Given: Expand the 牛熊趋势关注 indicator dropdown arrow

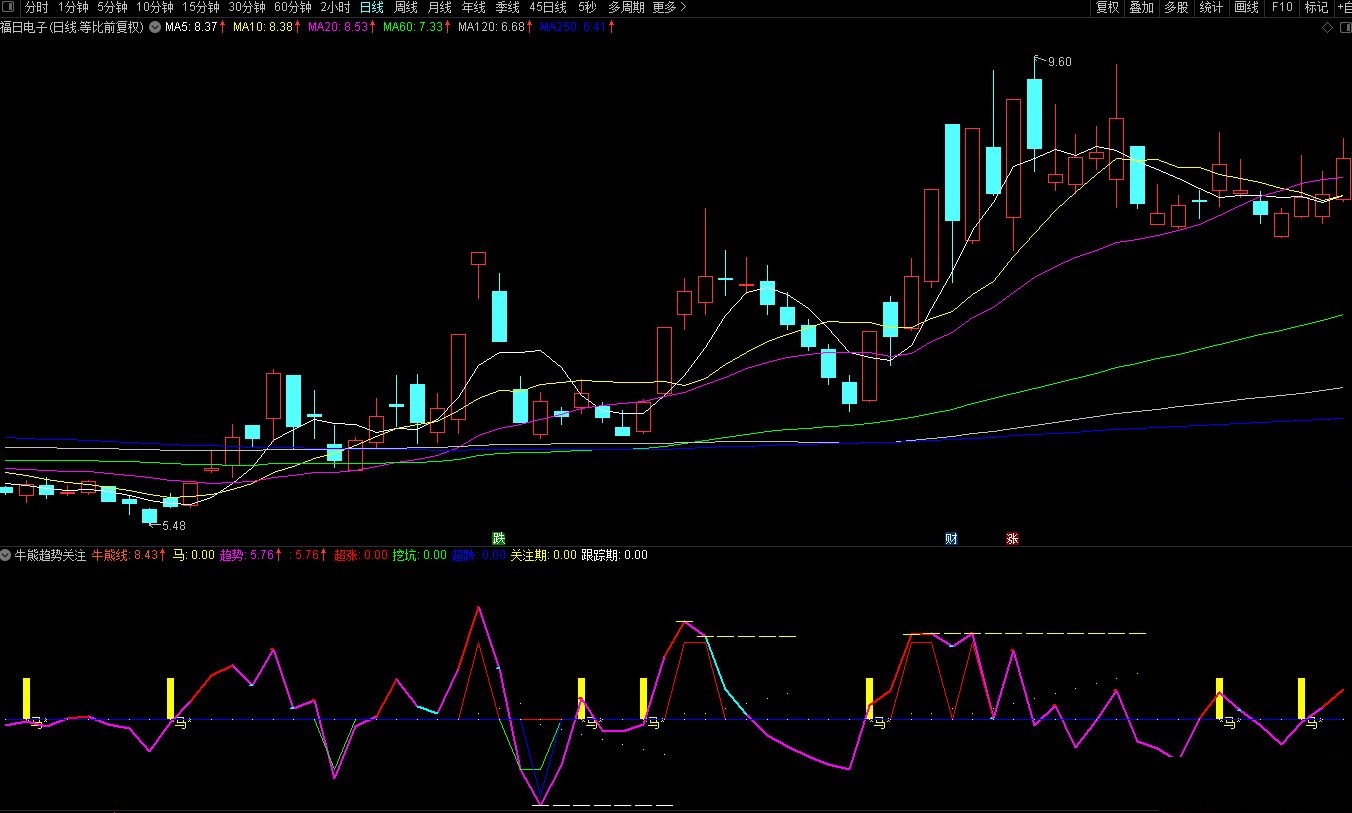Looking at the screenshot, I should pyautogui.click(x=7, y=555).
